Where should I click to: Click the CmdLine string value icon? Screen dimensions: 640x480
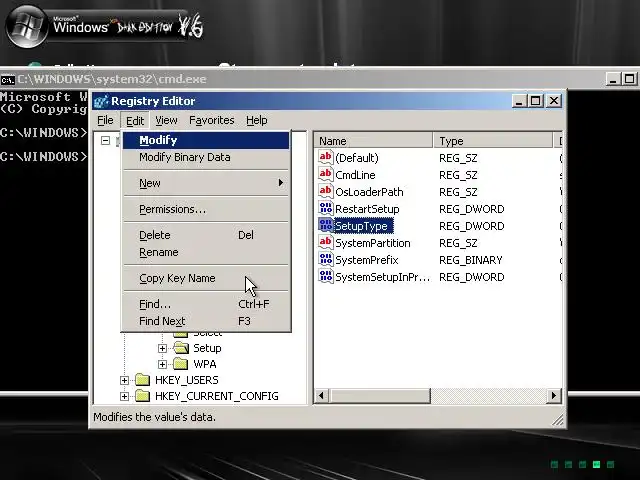[x=325, y=175]
